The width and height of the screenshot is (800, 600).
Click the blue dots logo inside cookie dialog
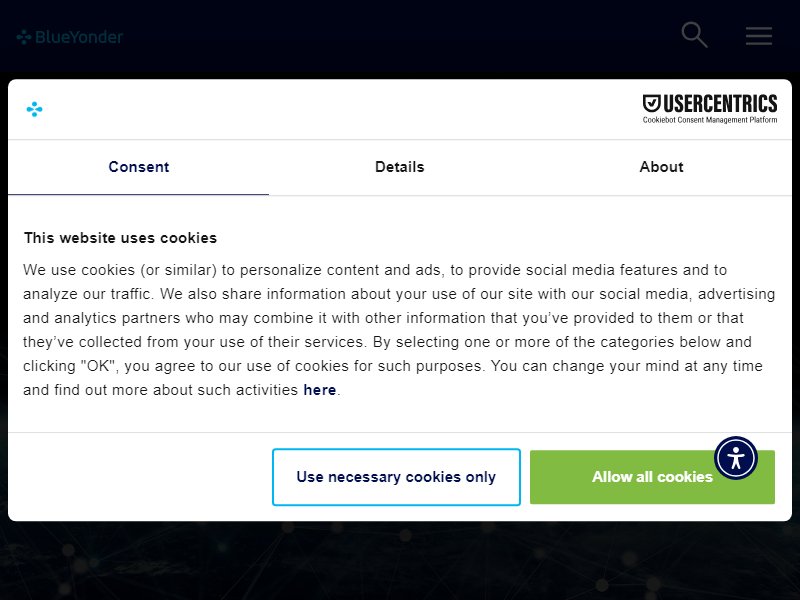point(35,109)
